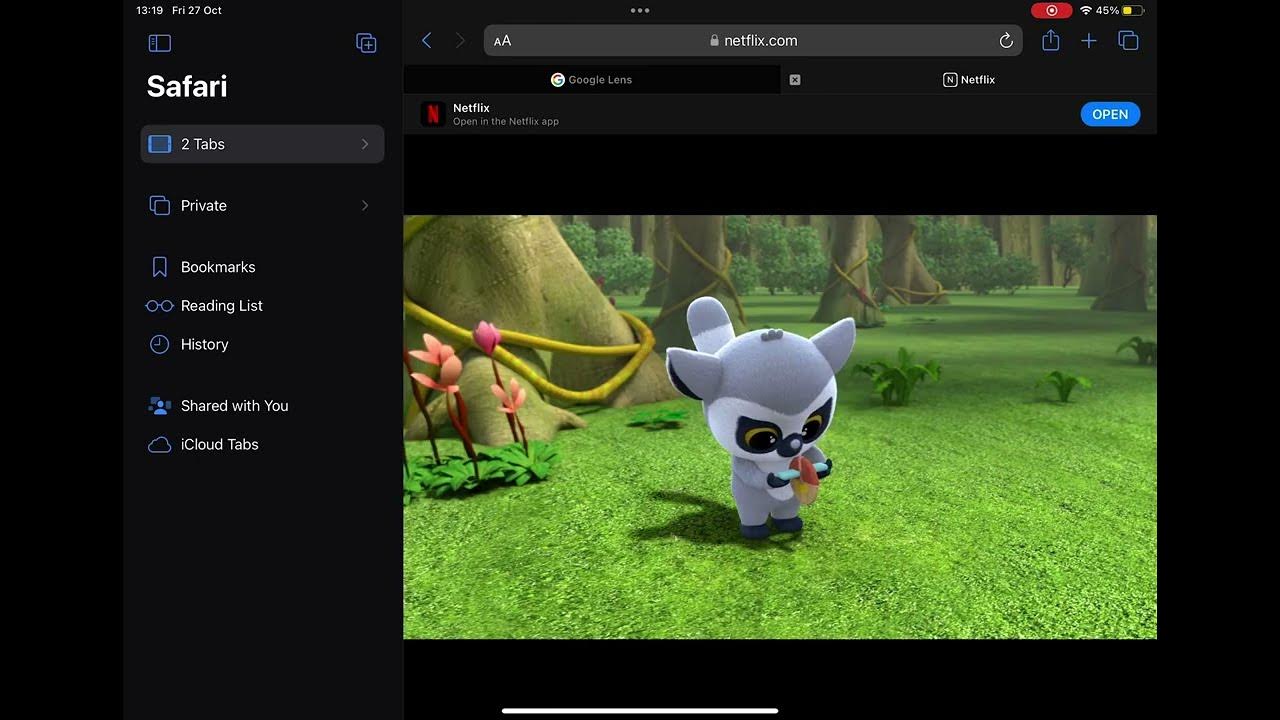
Task: Tap the 'Open in the Netflix app' text
Action: click(506, 122)
